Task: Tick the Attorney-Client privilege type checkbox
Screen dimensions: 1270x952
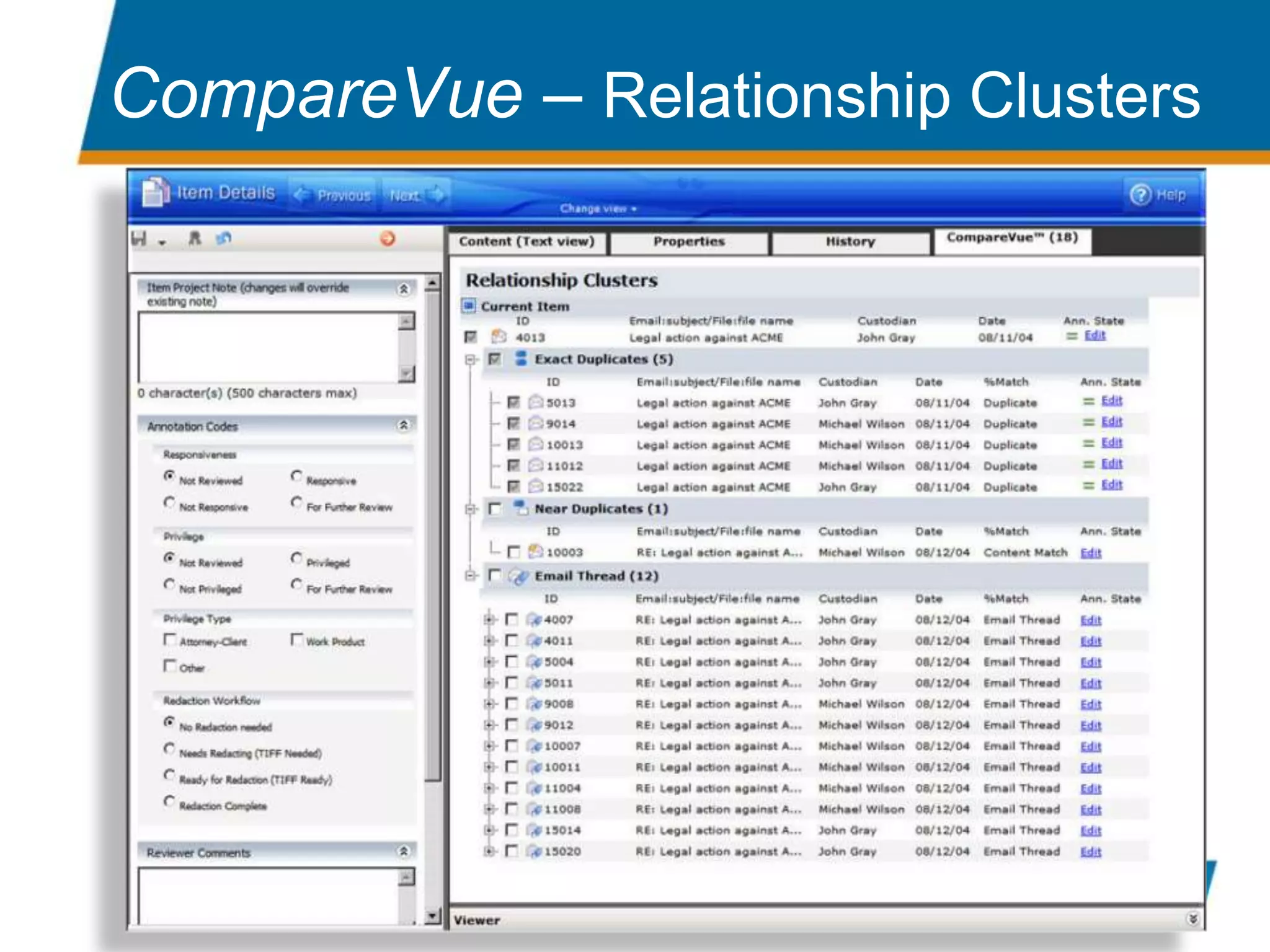Action: pyautogui.click(x=169, y=639)
